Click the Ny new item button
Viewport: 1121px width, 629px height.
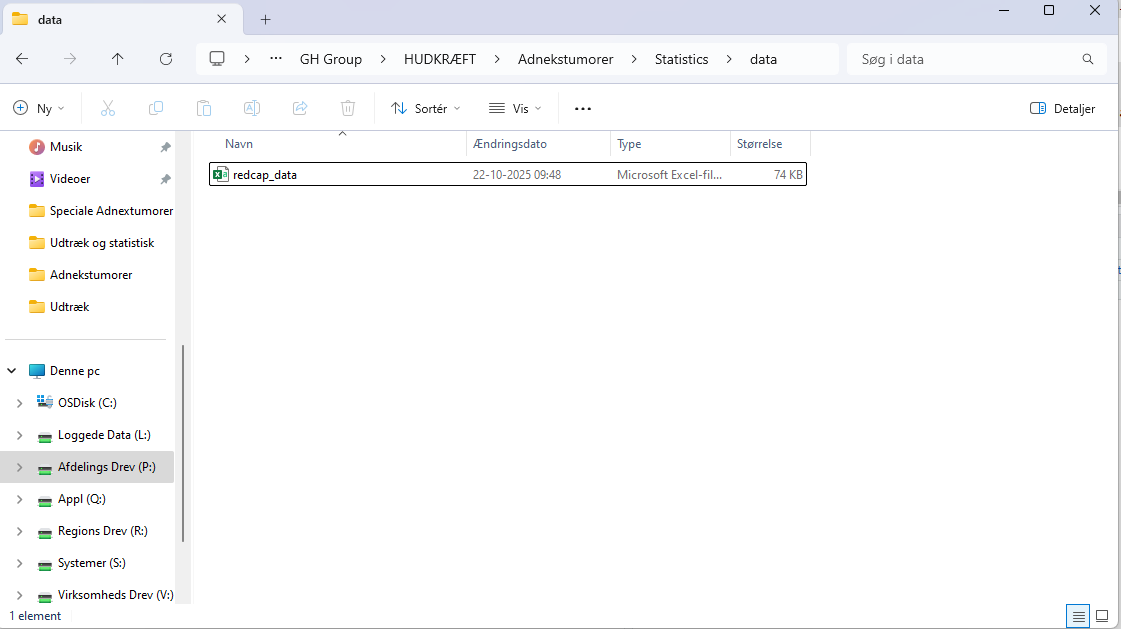[x=39, y=108]
